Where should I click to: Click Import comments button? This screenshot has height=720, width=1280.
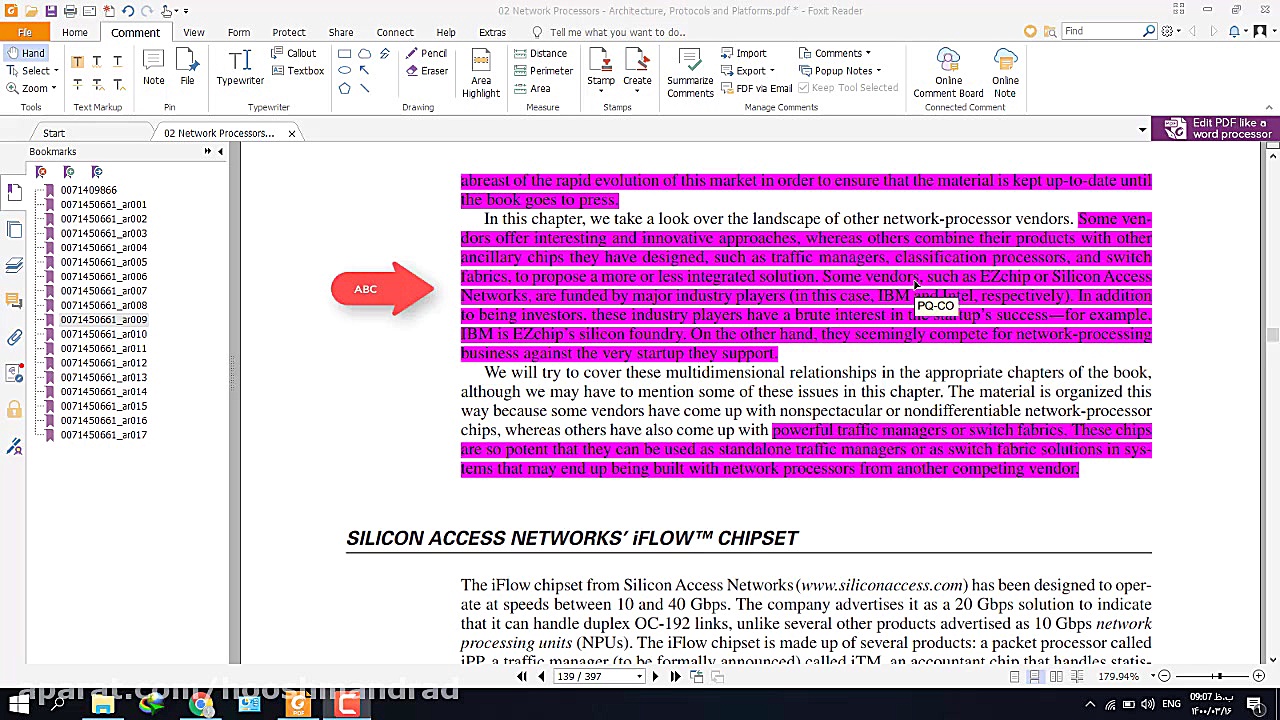(743, 53)
